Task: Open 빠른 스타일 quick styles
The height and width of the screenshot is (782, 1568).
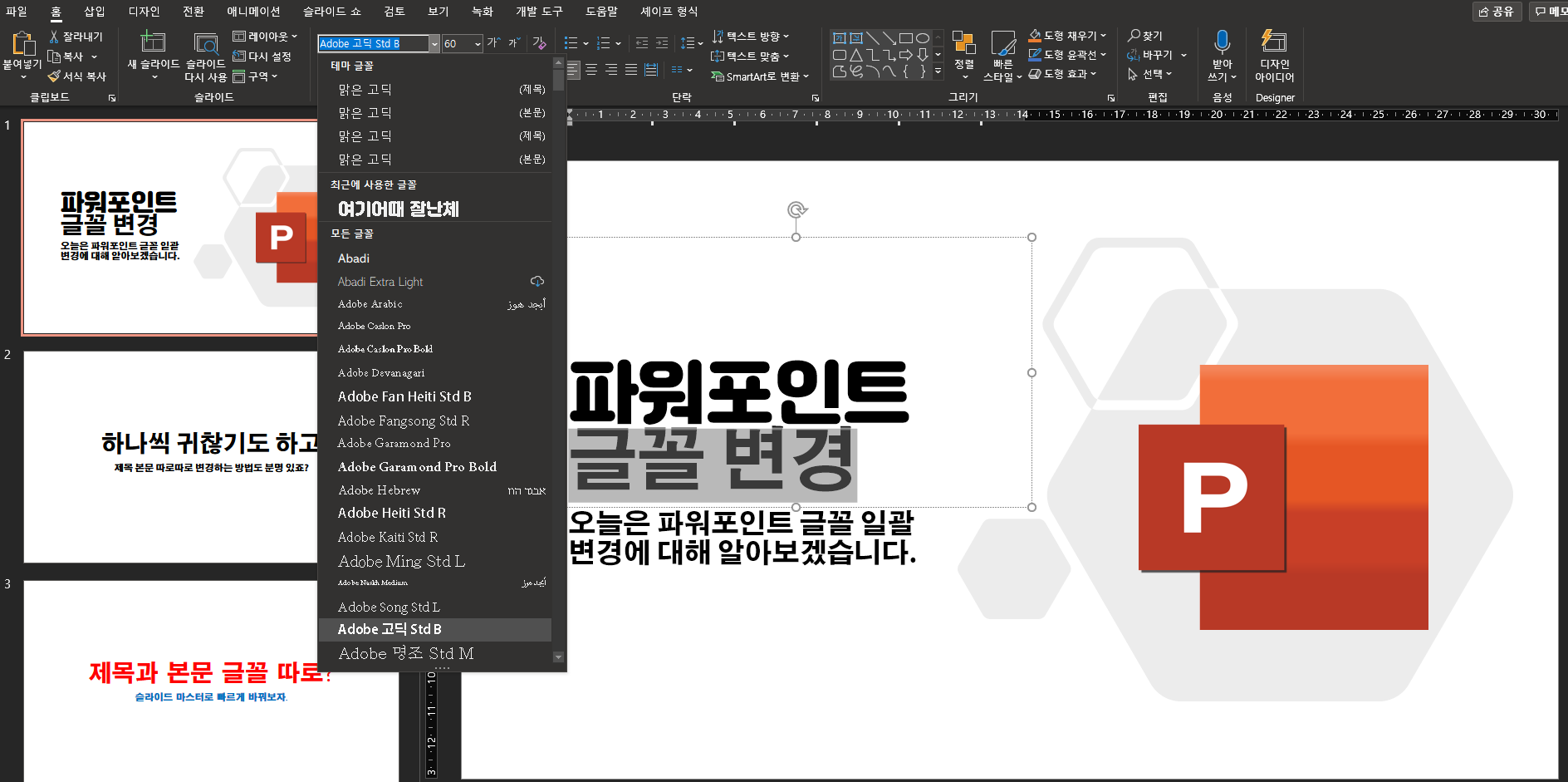Action: point(1002,57)
